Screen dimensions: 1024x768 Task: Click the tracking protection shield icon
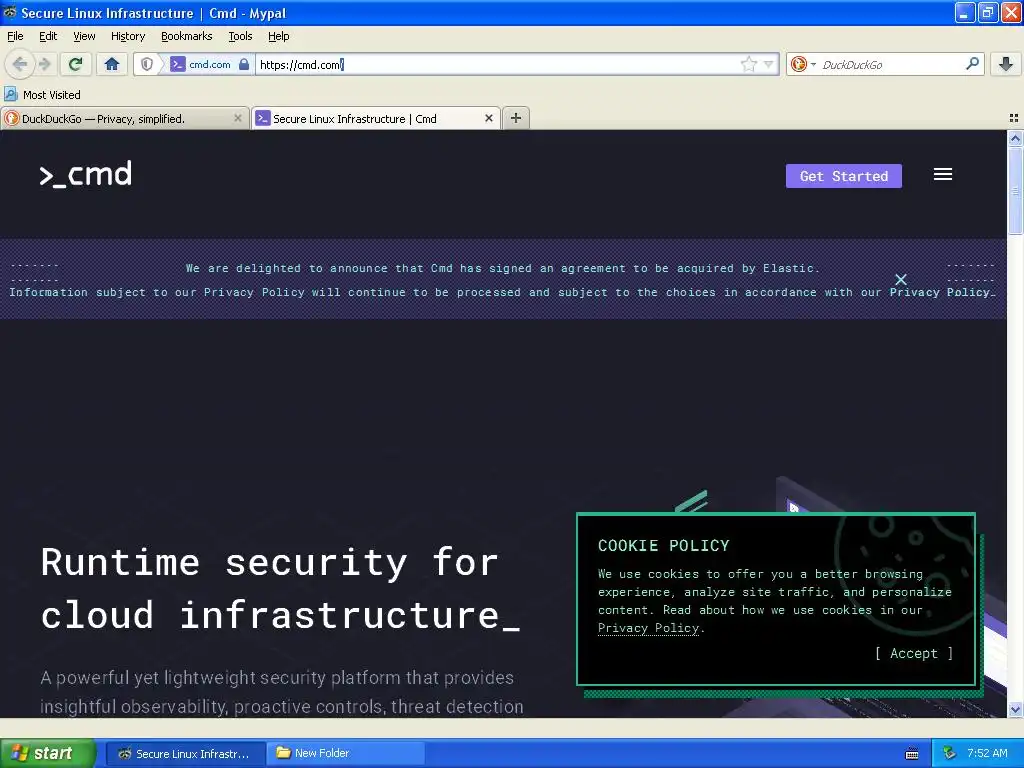[147, 64]
